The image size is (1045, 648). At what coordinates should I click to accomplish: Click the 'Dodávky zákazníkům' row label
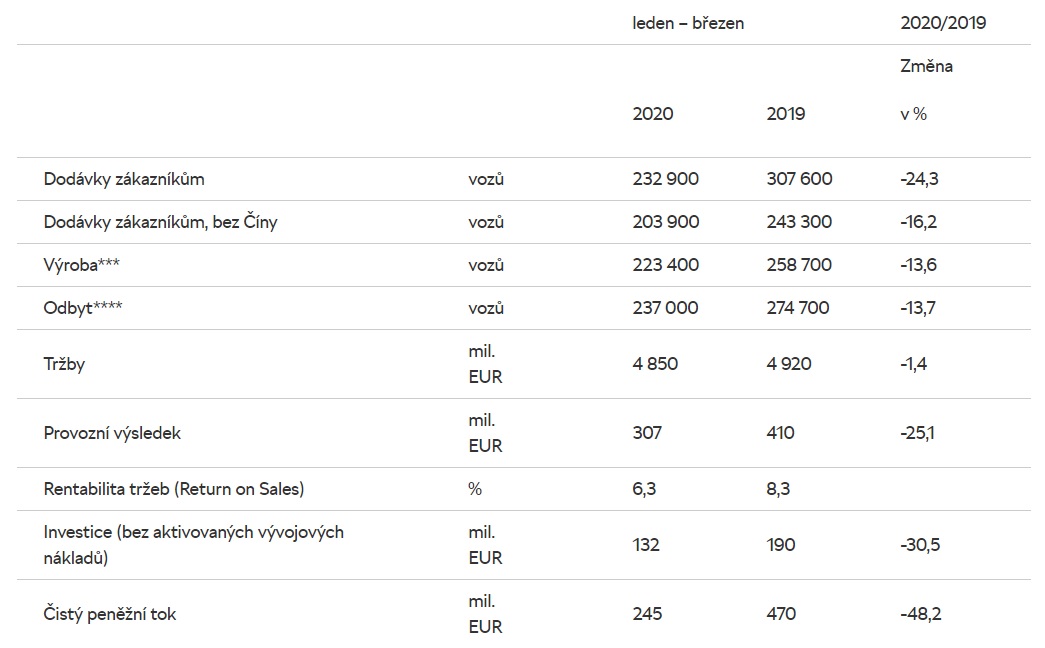click(x=124, y=179)
